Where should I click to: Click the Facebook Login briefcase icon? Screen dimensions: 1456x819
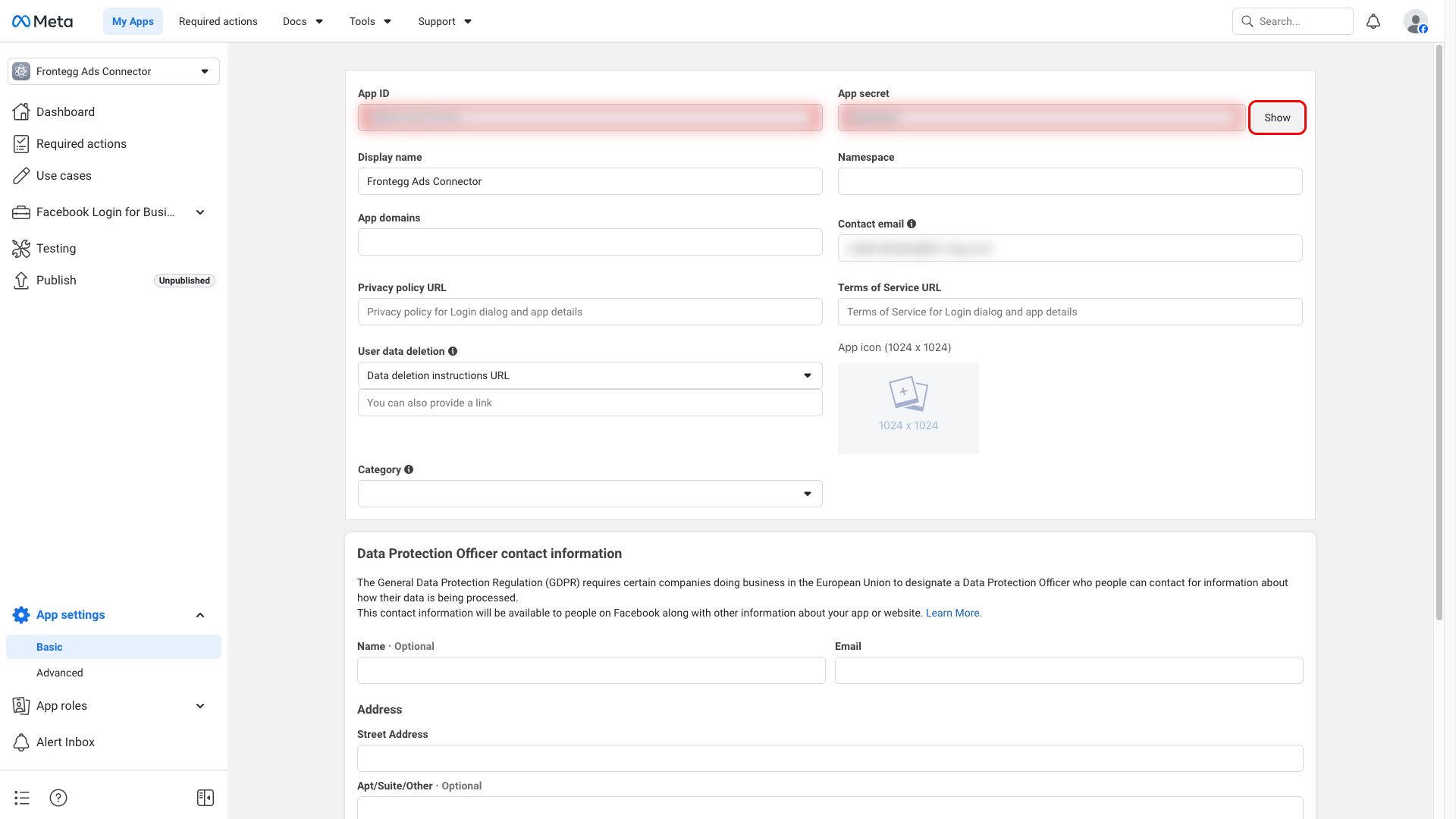[x=21, y=212]
